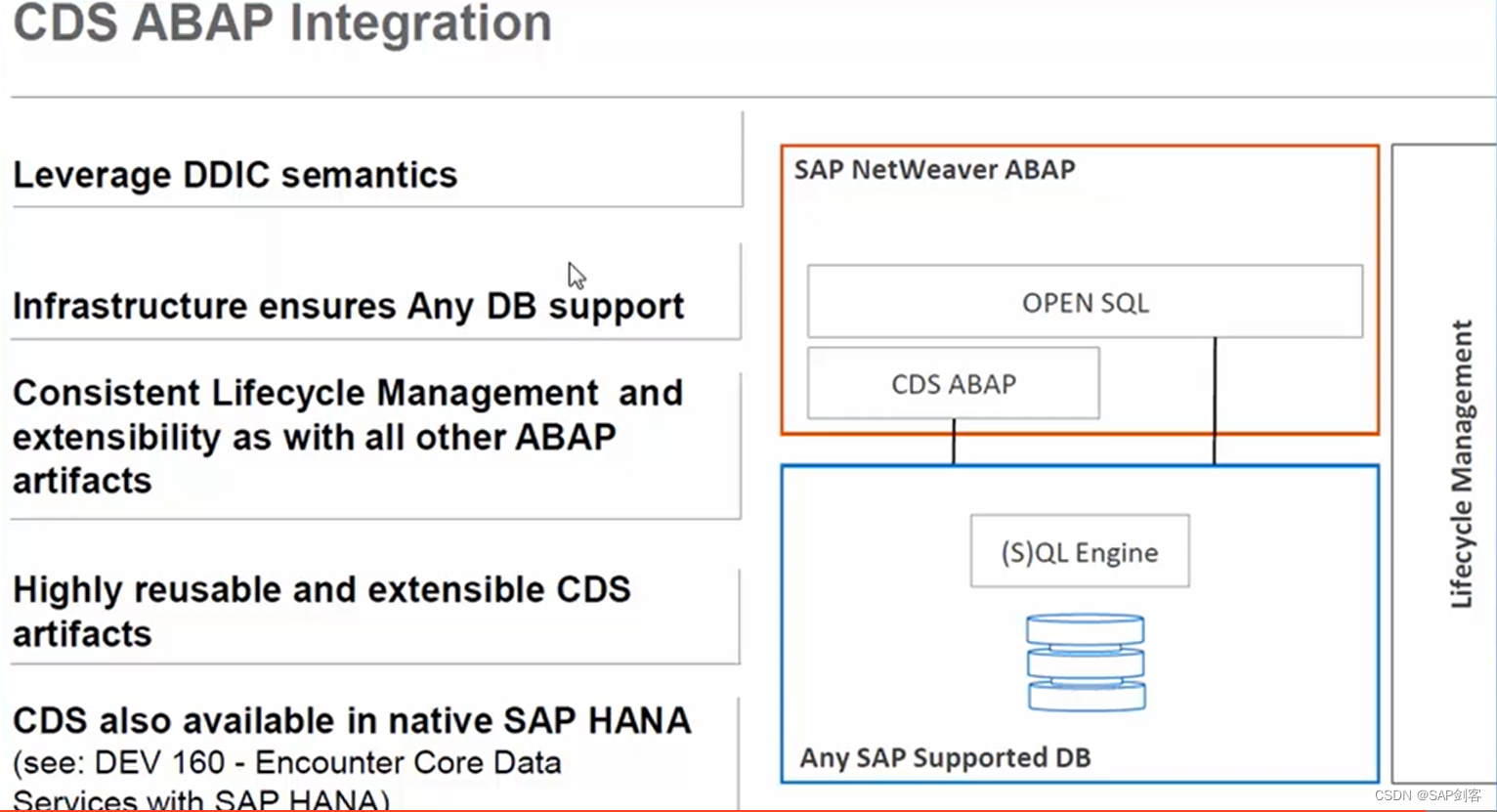This screenshot has width=1497, height=812.
Task: Select the (S)QL Engine box
Action: click(1079, 550)
